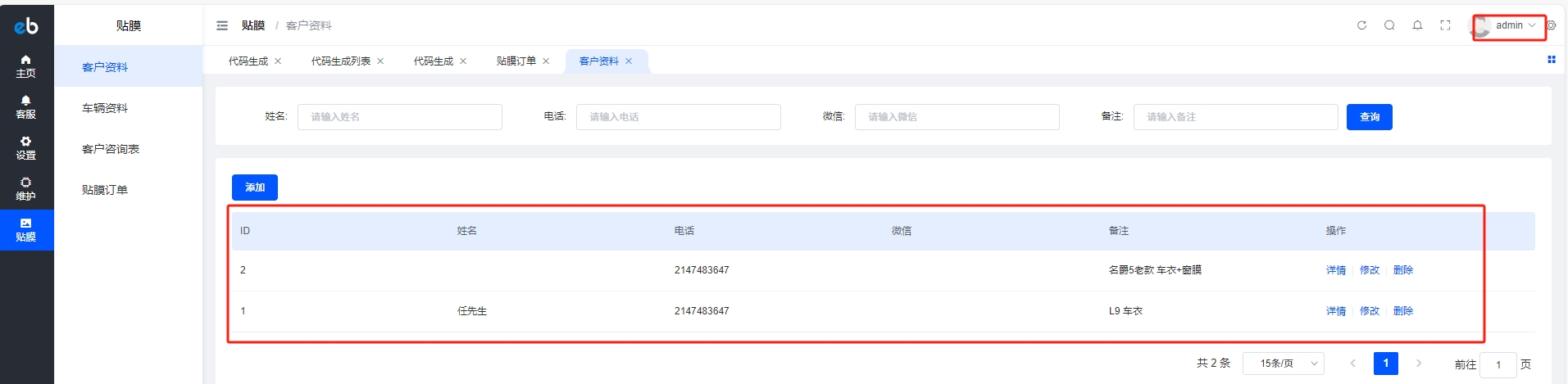1568x384 pixels.
Task: Click the eb logo icon
Action: [26, 26]
